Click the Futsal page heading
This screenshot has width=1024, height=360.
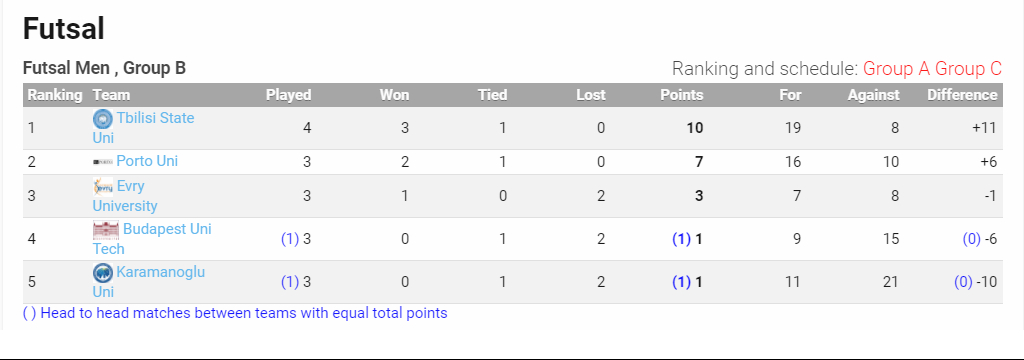(64, 29)
